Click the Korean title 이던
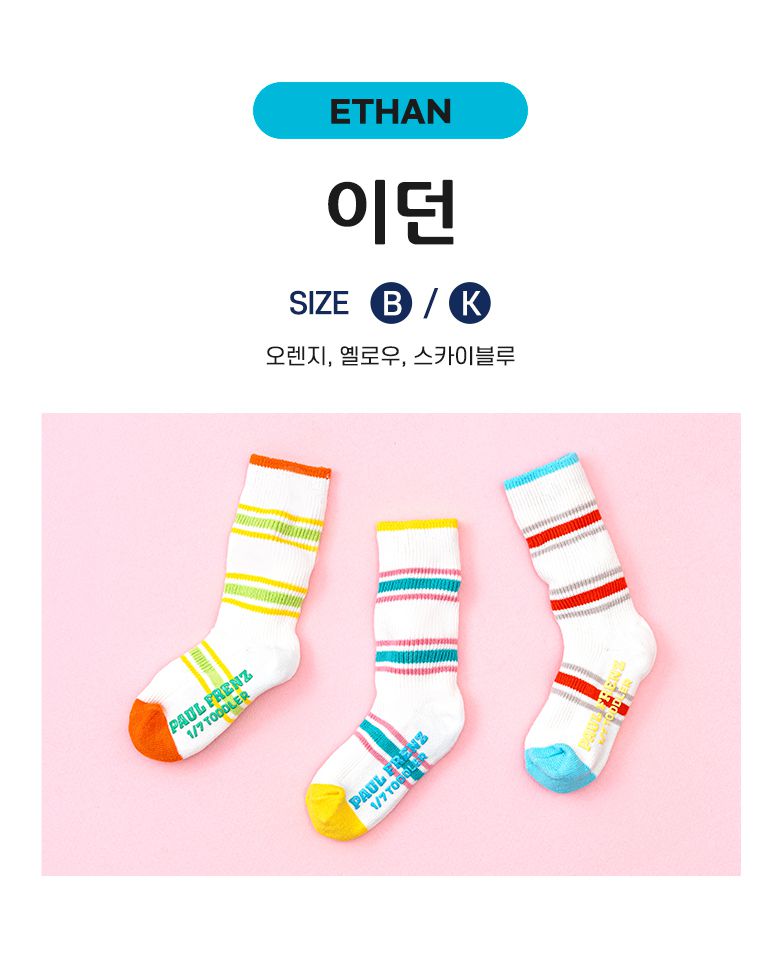Screen dimensions: 780x961 coord(390,211)
